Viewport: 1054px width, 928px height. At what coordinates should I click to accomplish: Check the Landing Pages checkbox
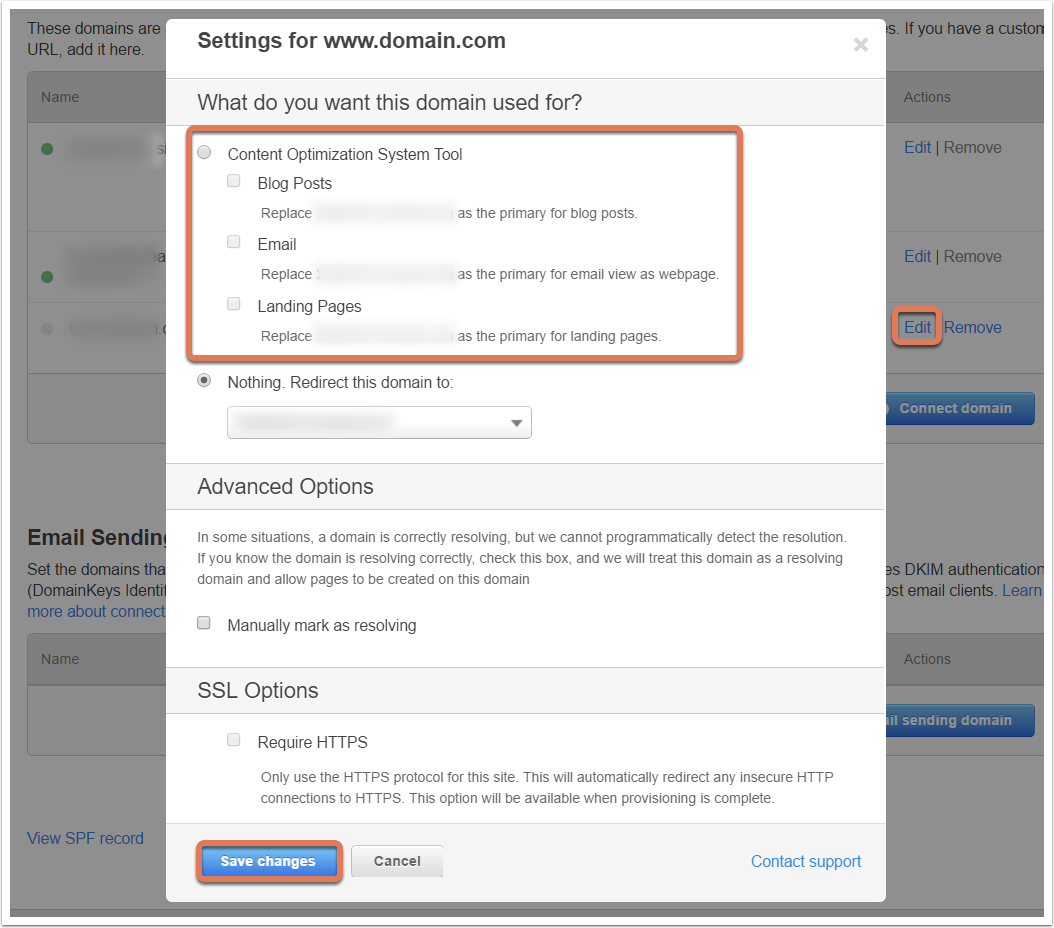point(234,304)
